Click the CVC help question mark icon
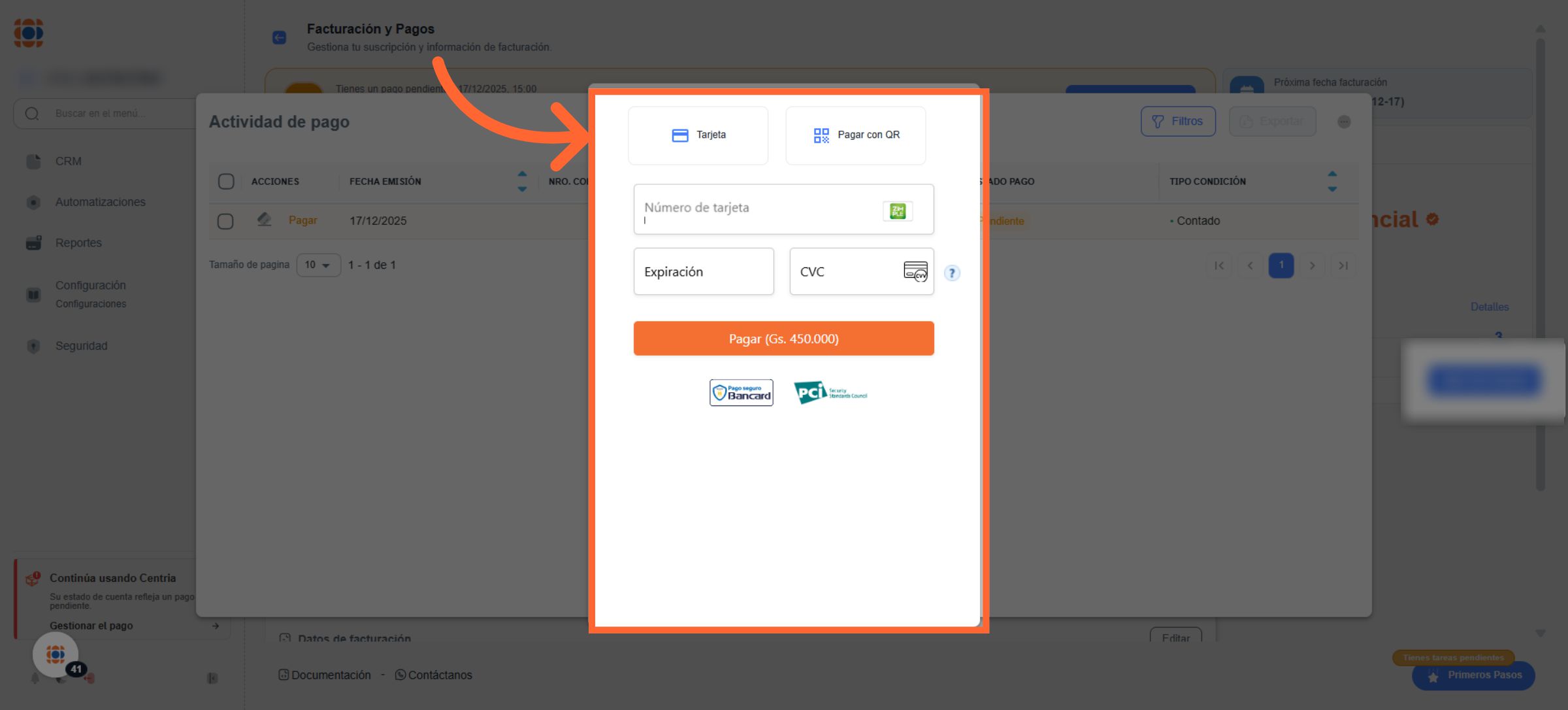This screenshot has height=710, width=1568. 952,273
